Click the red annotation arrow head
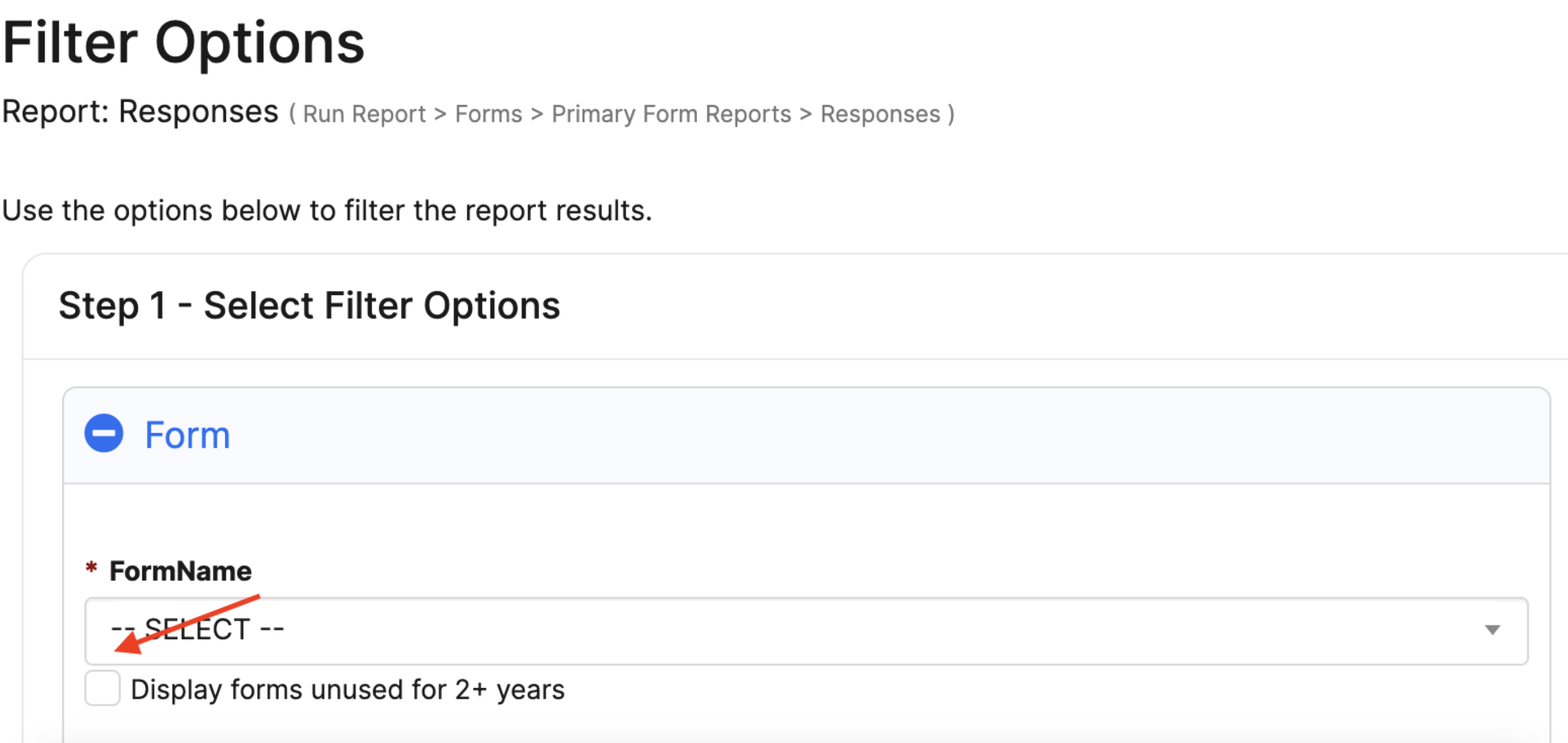 point(129,642)
